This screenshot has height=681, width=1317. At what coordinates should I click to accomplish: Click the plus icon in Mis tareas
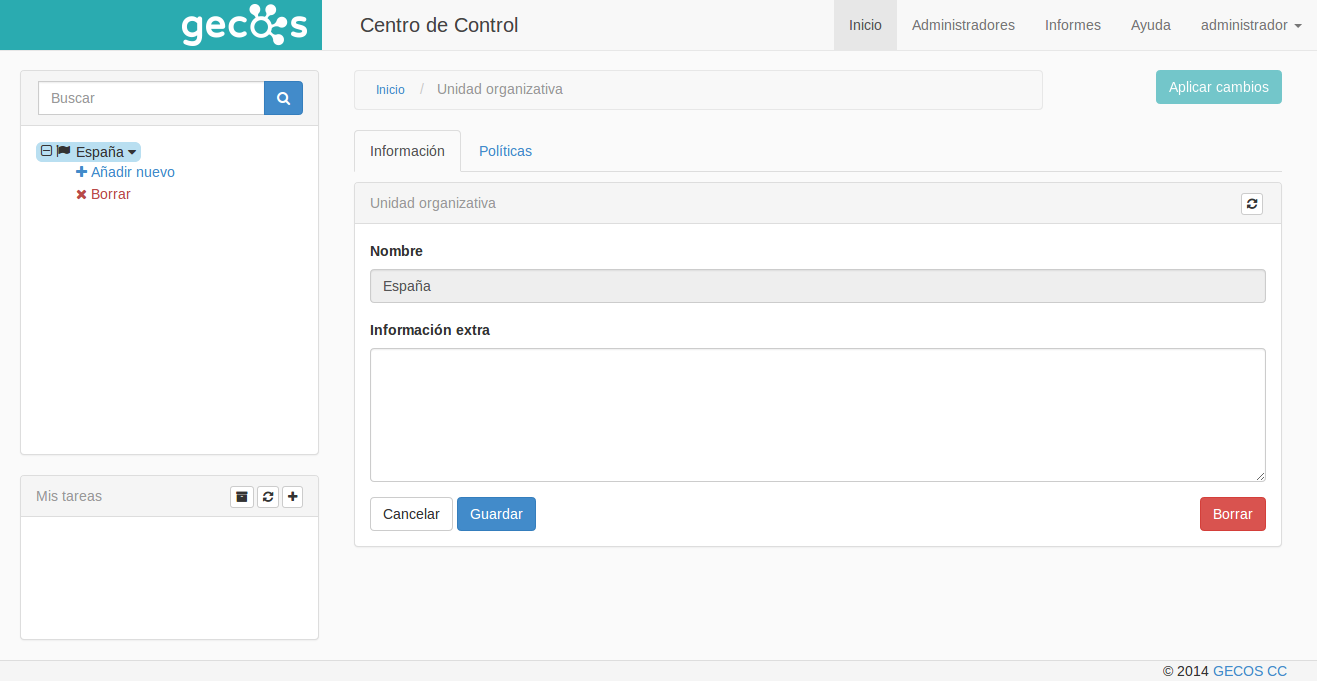click(292, 496)
